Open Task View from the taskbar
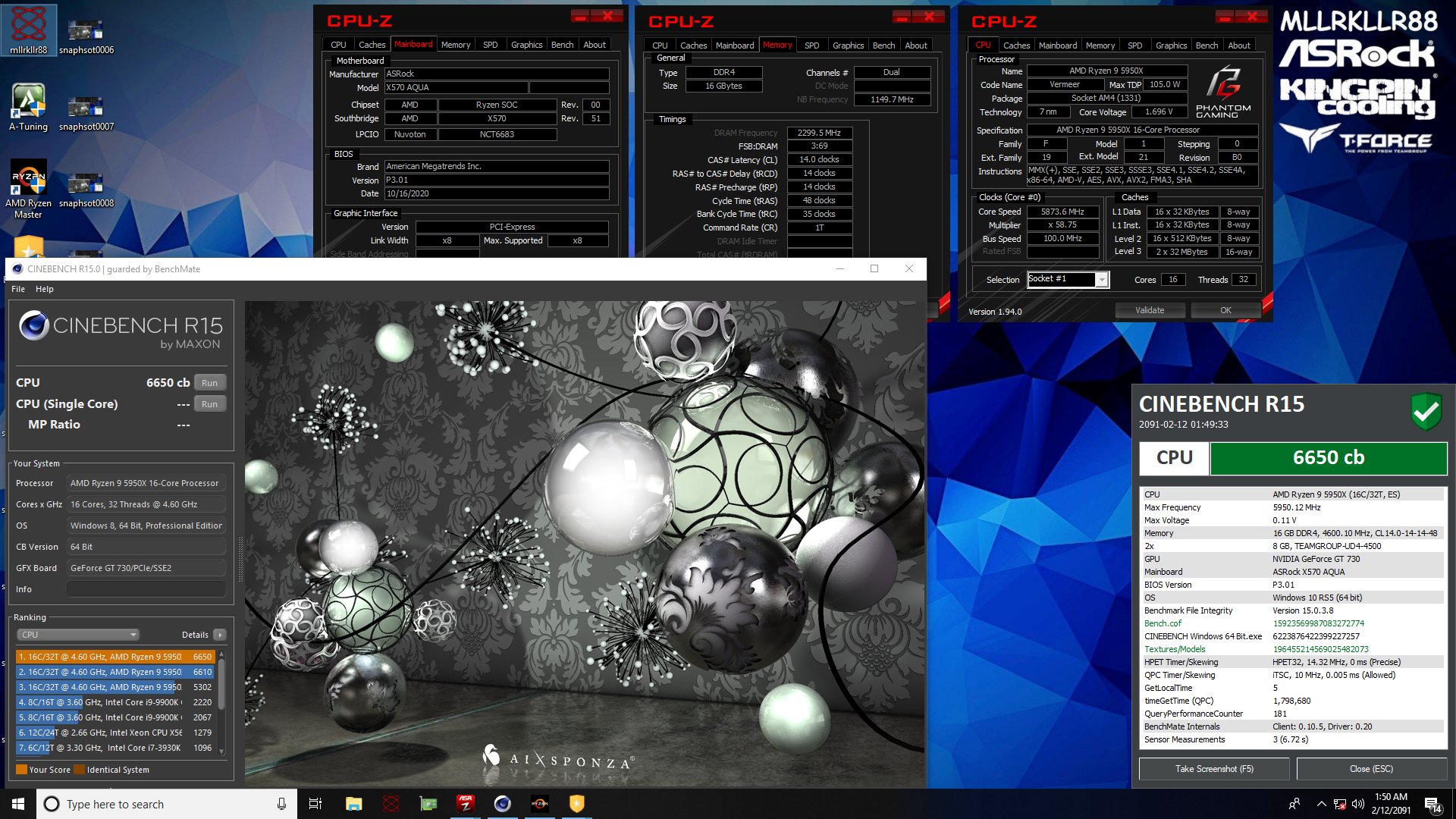This screenshot has height=819, width=1456. coord(315,804)
